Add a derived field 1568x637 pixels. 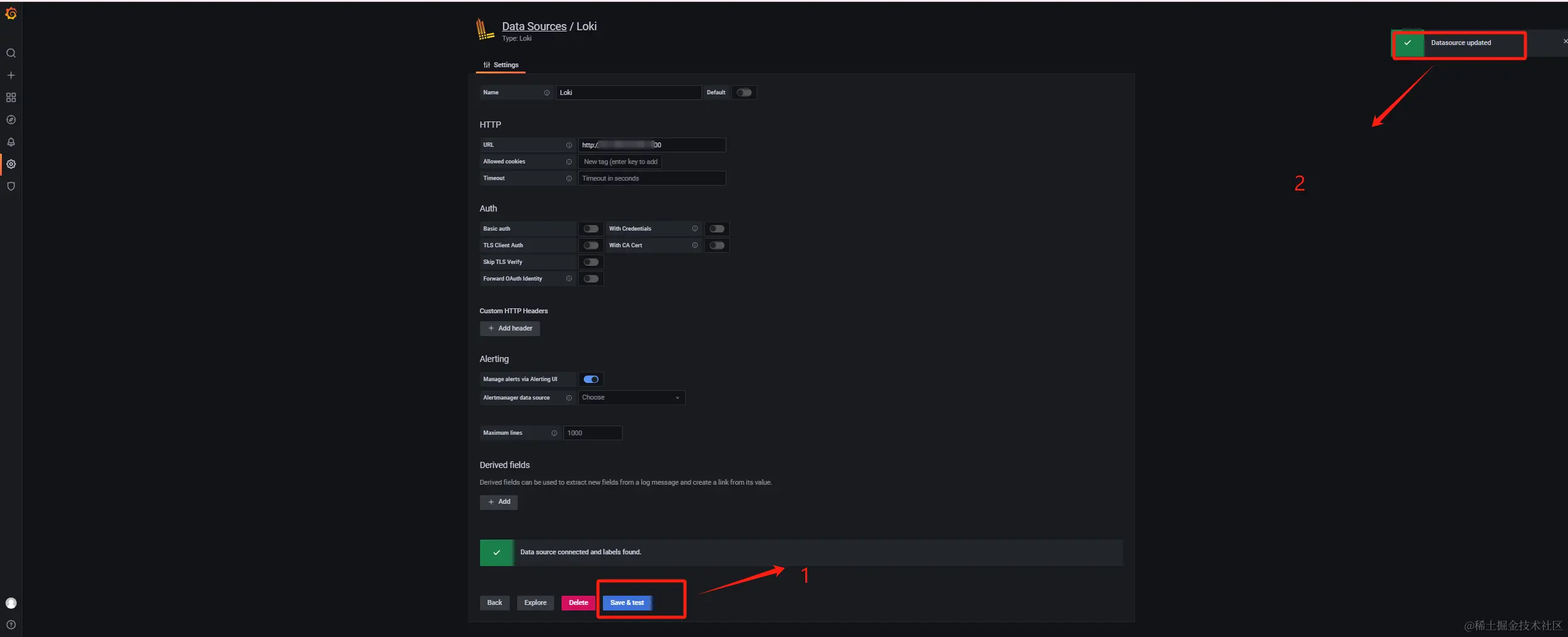(x=499, y=502)
